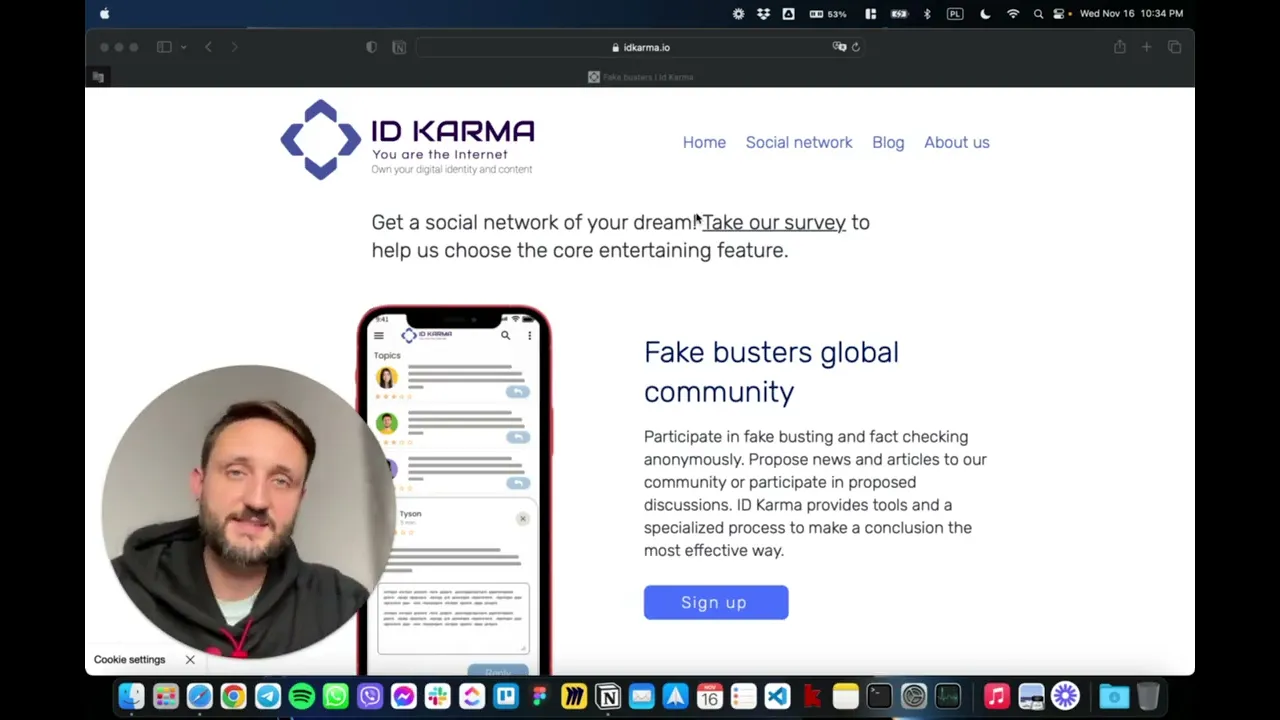Open the battery status menu
The image size is (1280, 720).
(899, 13)
